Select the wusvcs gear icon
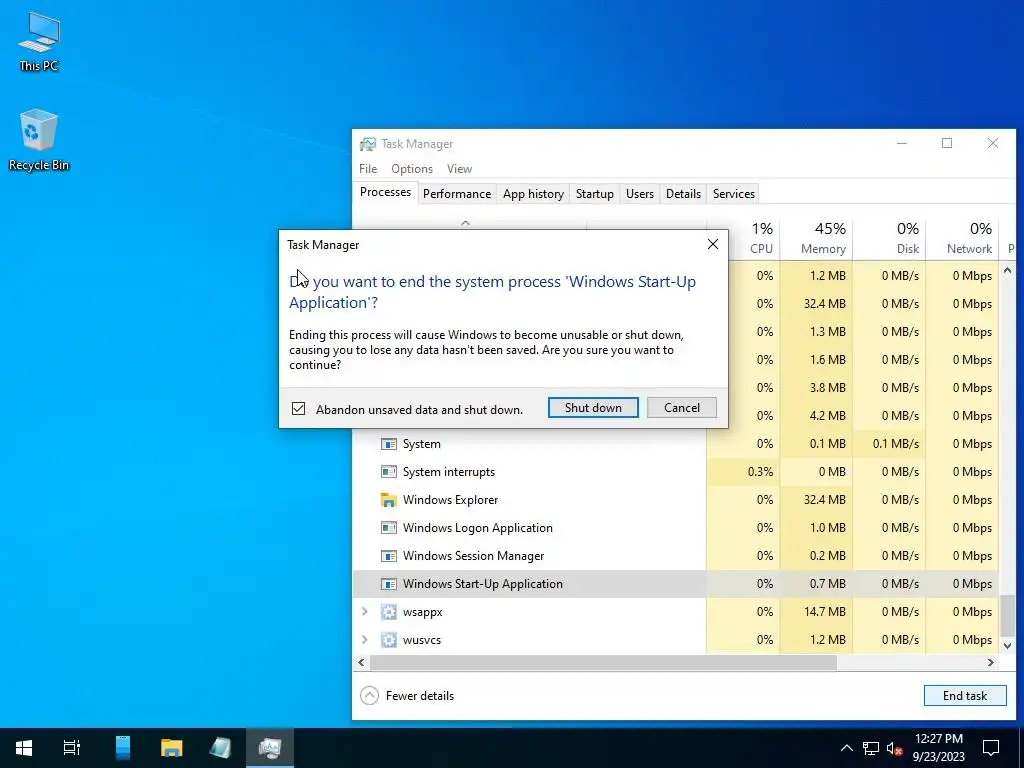This screenshot has height=768, width=1024. 389,640
